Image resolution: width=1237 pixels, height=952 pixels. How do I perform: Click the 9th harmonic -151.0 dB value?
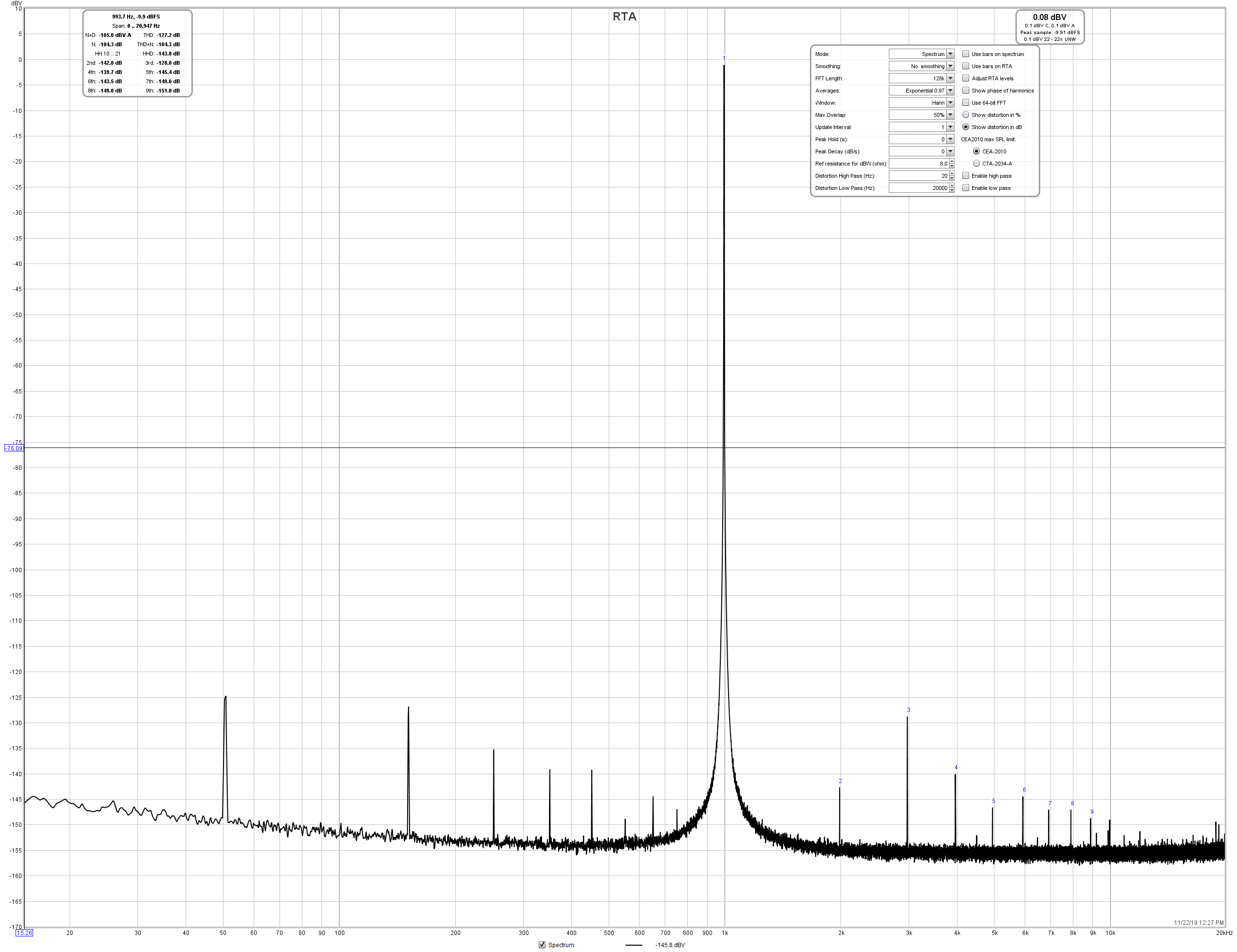168,91
